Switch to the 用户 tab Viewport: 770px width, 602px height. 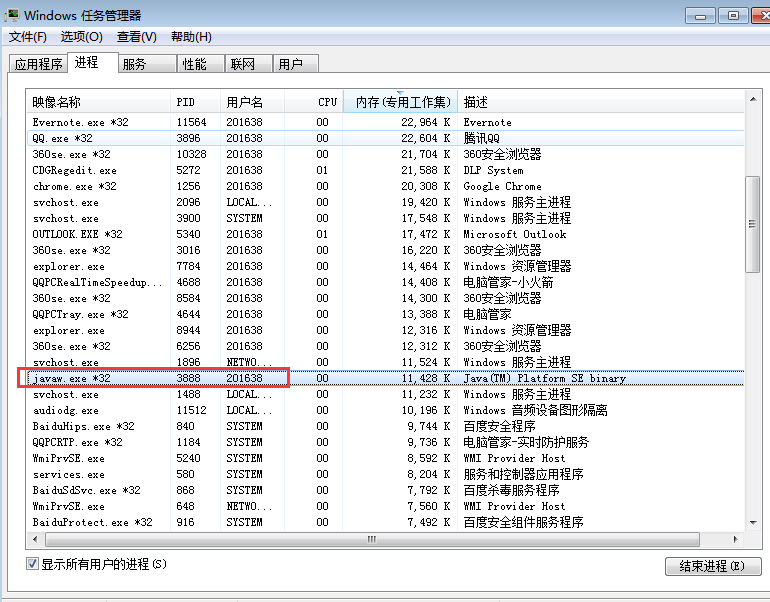tap(296, 64)
